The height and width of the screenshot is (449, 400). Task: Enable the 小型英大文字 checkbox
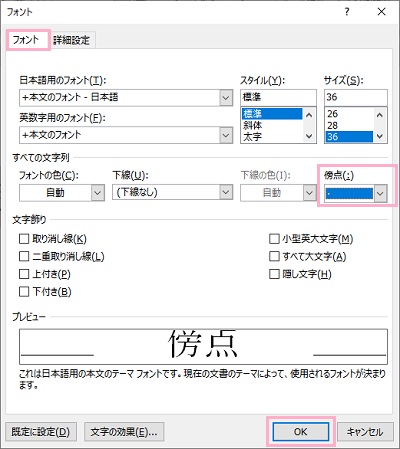pyautogui.click(x=274, y=239)
